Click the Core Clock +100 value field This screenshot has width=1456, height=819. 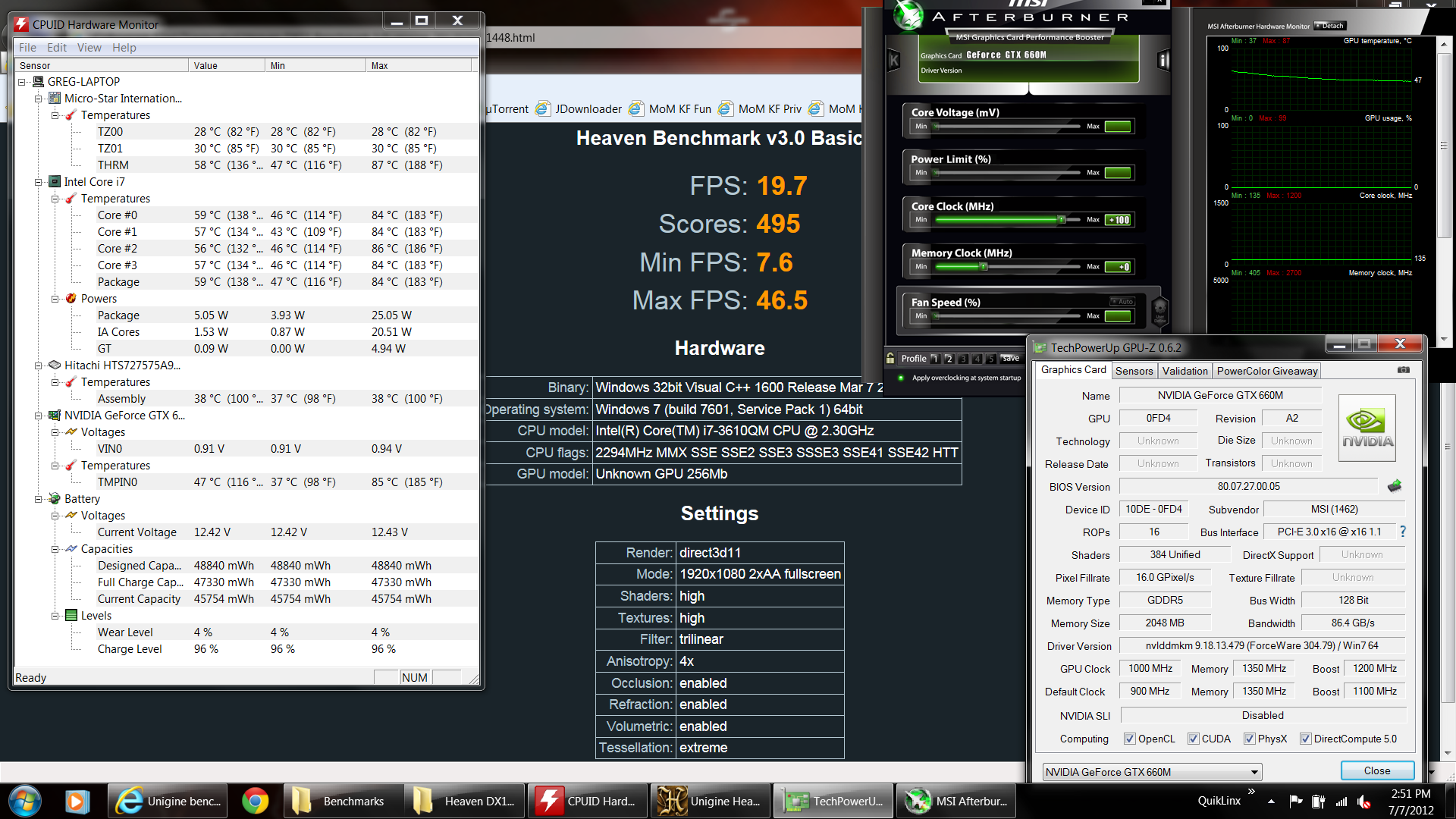click(x=1119, y=220)
